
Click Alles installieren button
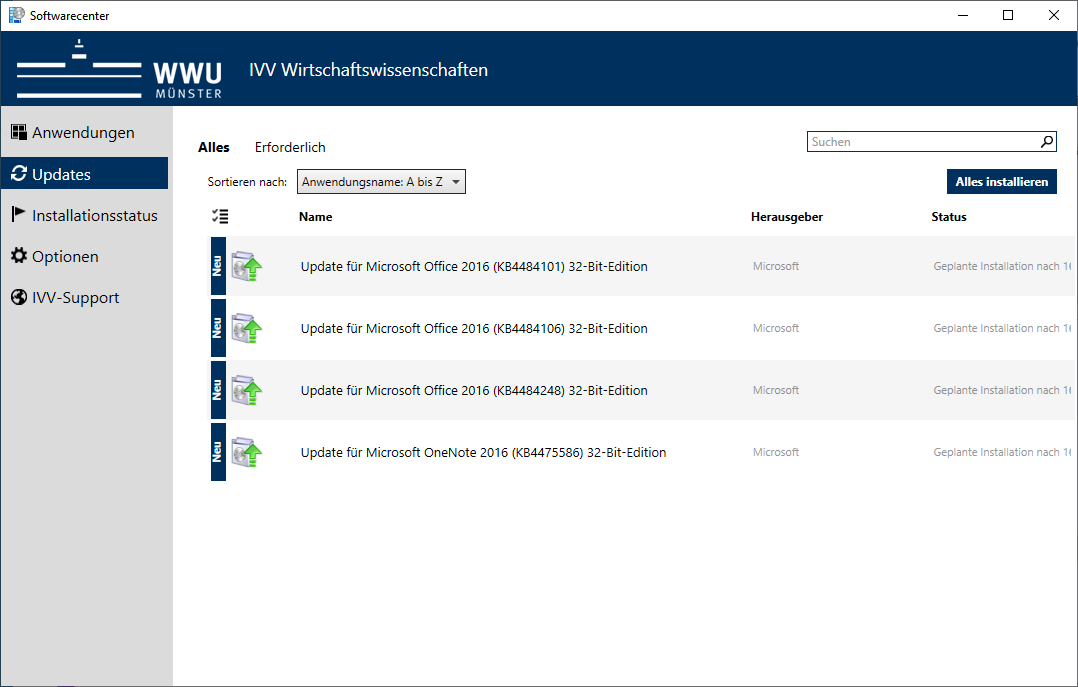click(1002, 182)
